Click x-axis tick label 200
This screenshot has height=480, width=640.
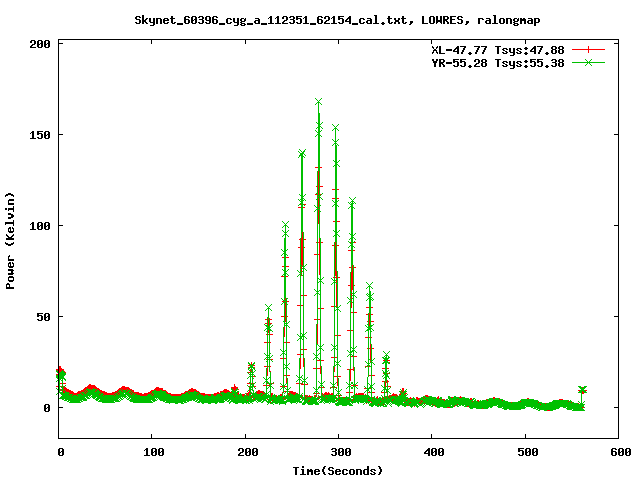pos(248,452)
